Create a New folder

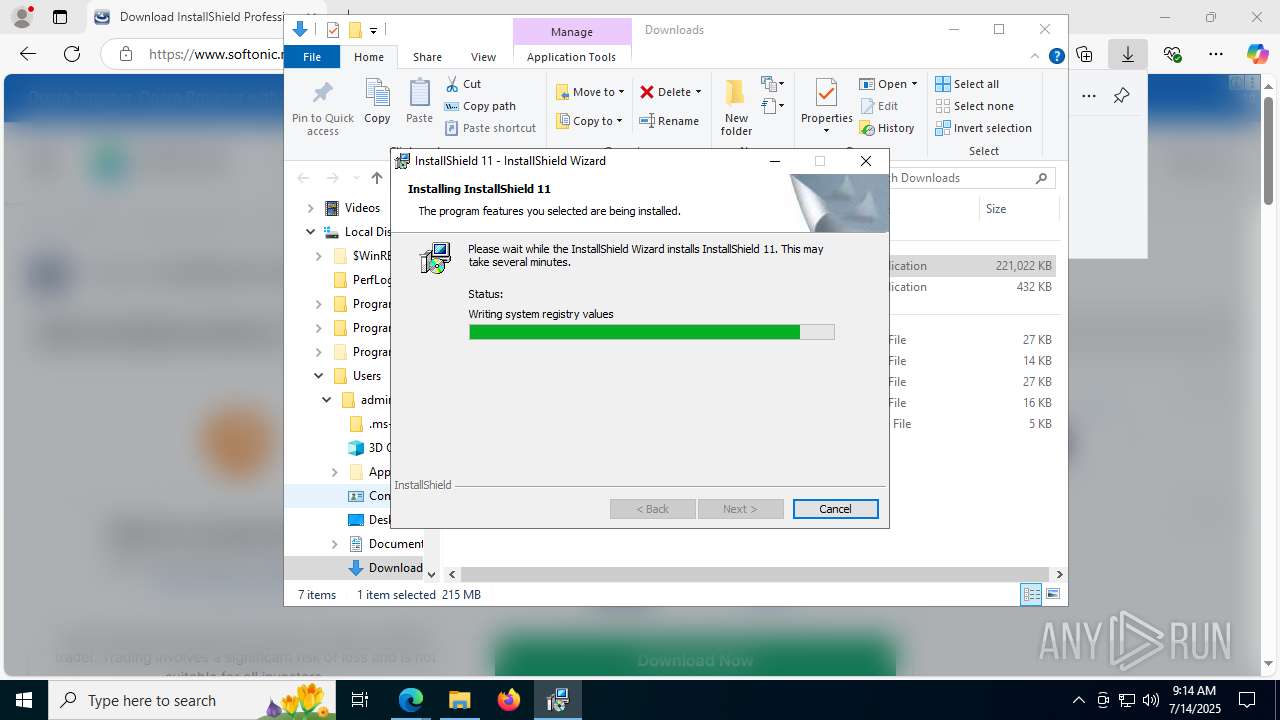click(x=736, y=107)
